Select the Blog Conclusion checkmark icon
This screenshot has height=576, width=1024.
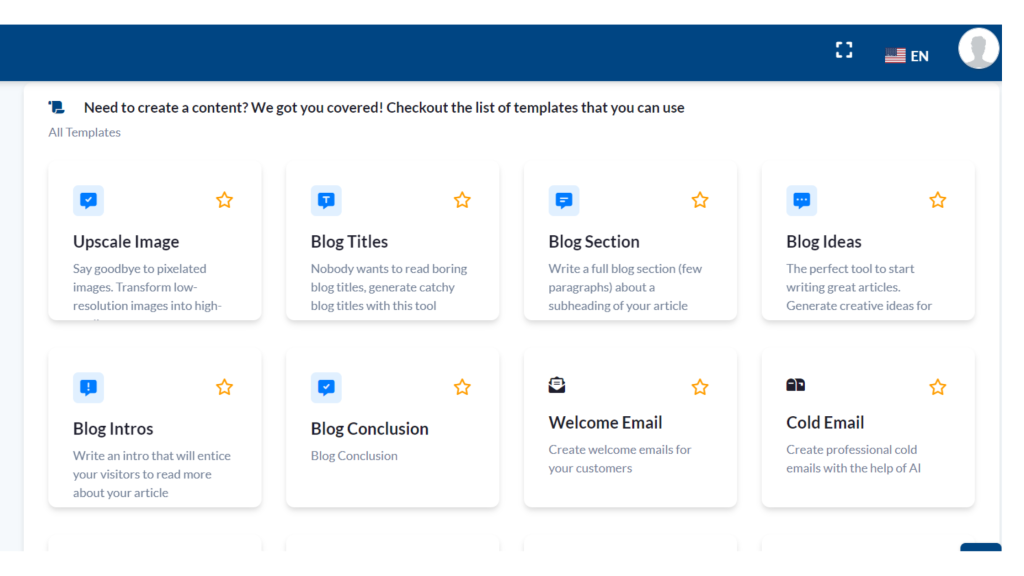click(326, 387)
